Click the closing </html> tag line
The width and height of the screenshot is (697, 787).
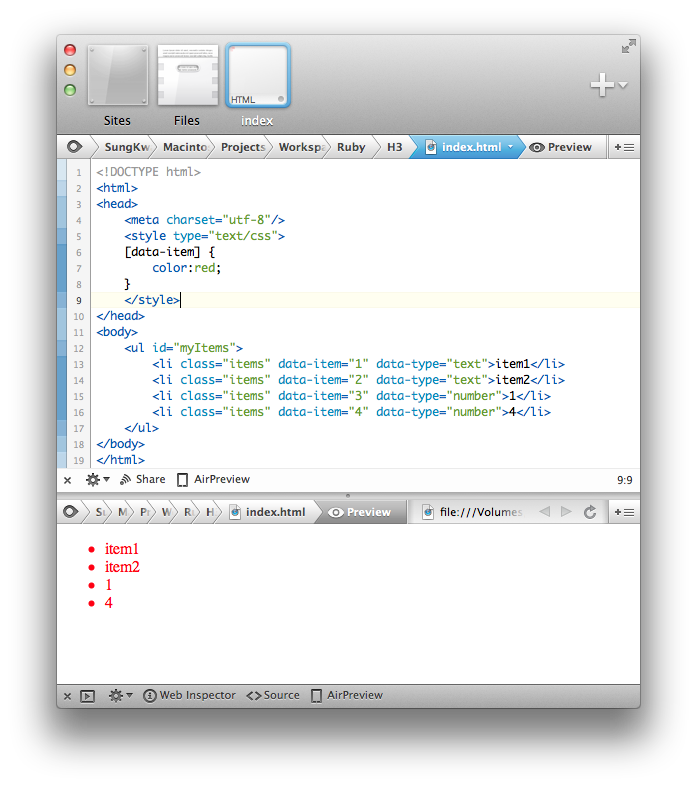pos(120,460)
